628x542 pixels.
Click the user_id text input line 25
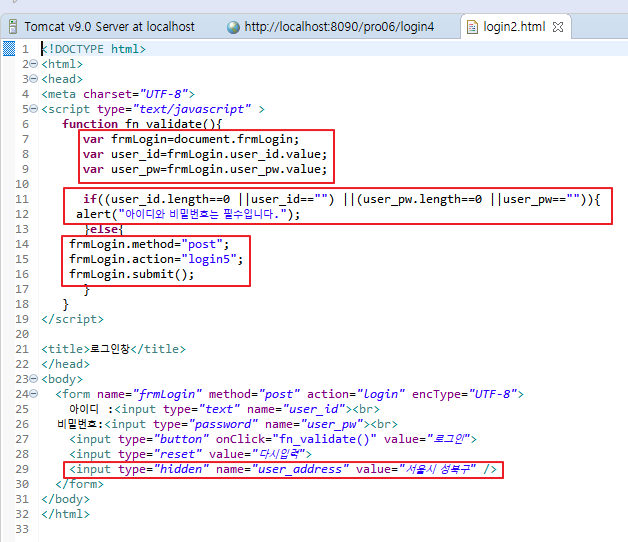(x=224, y=409)
